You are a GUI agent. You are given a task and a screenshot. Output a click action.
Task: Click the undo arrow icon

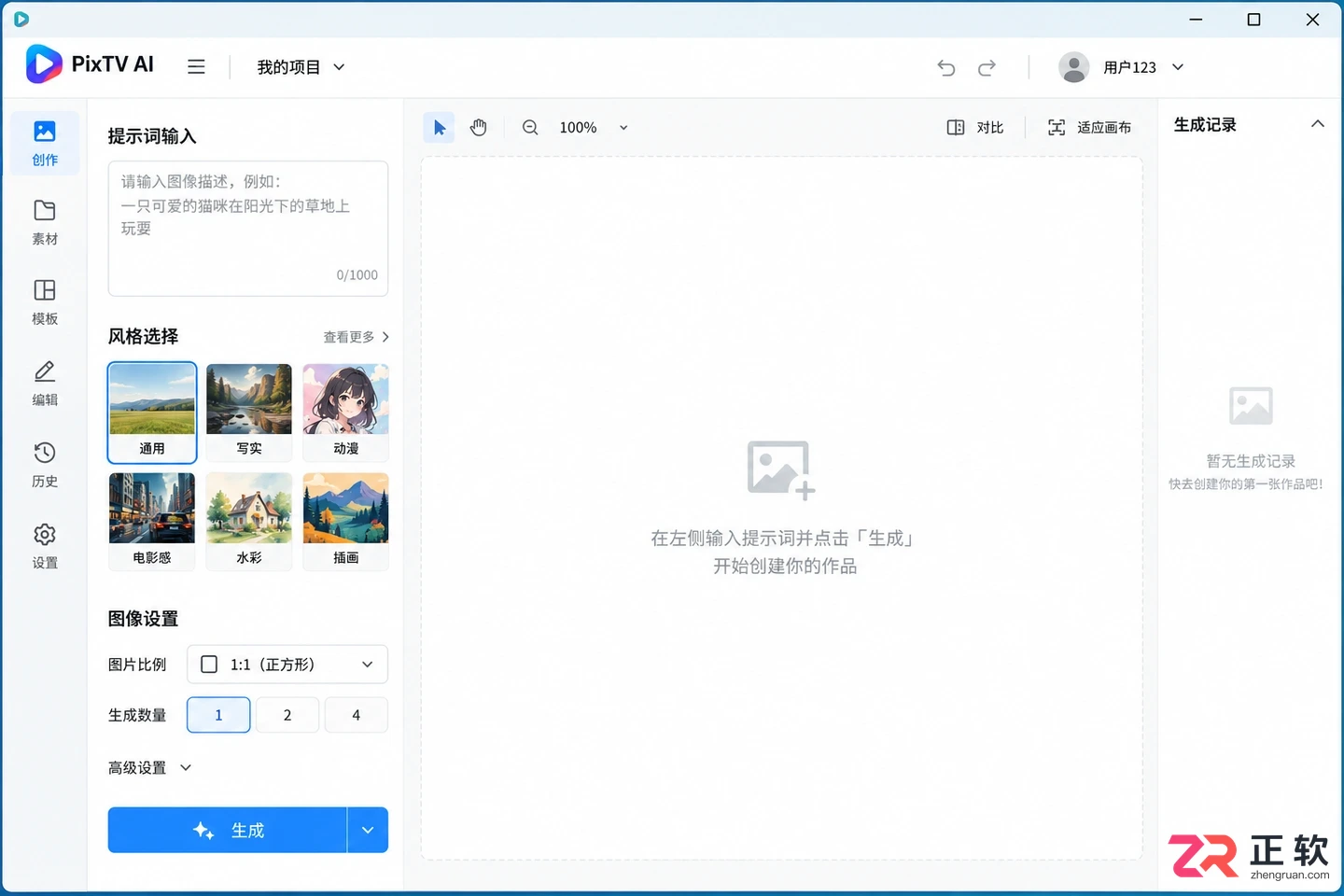click(946, 67)
